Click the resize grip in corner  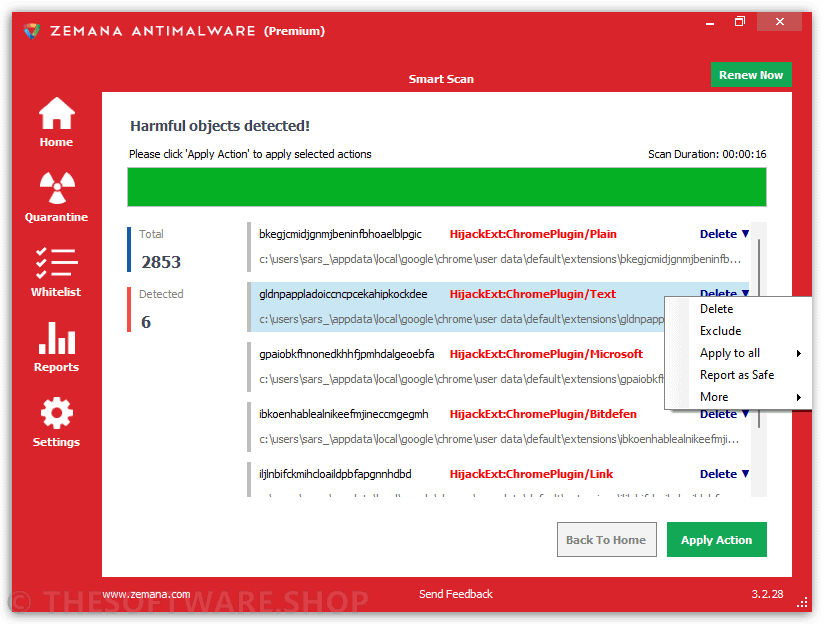pyautogui.click(x=802, y=602)
